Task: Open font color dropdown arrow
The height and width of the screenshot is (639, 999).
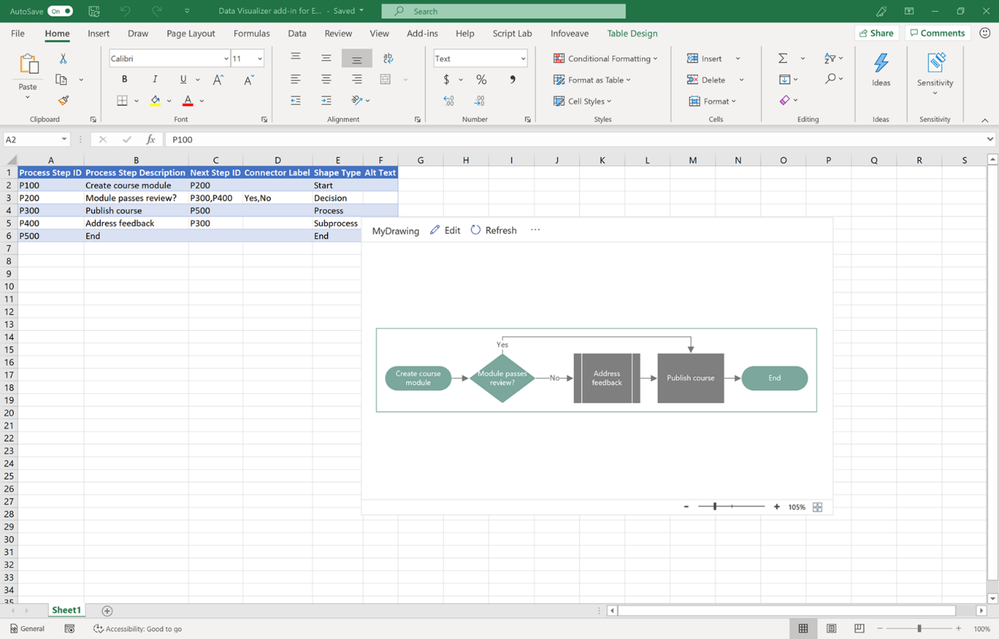Action: pos(202,101)
